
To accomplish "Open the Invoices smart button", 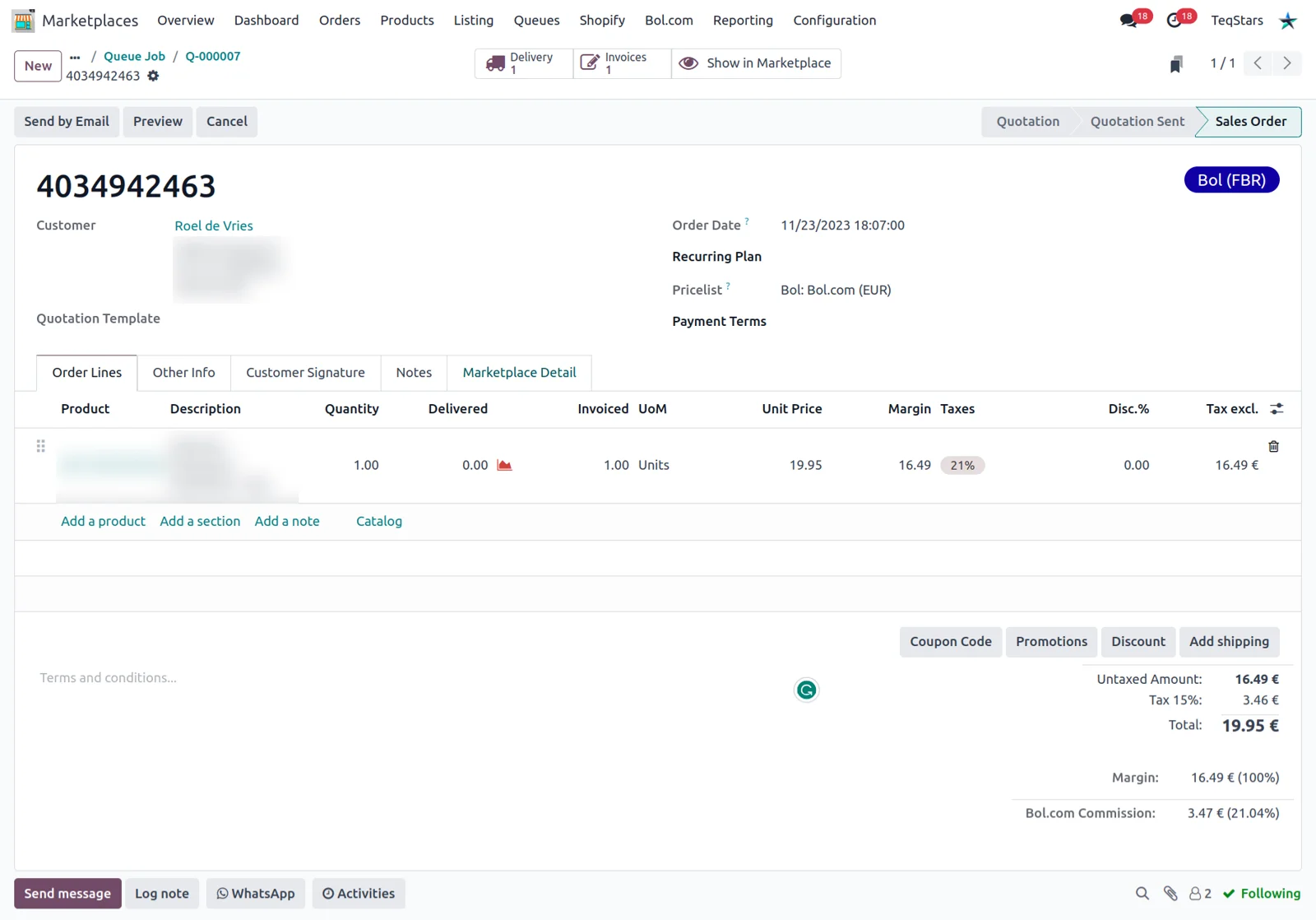I will [x=622, y=63].
